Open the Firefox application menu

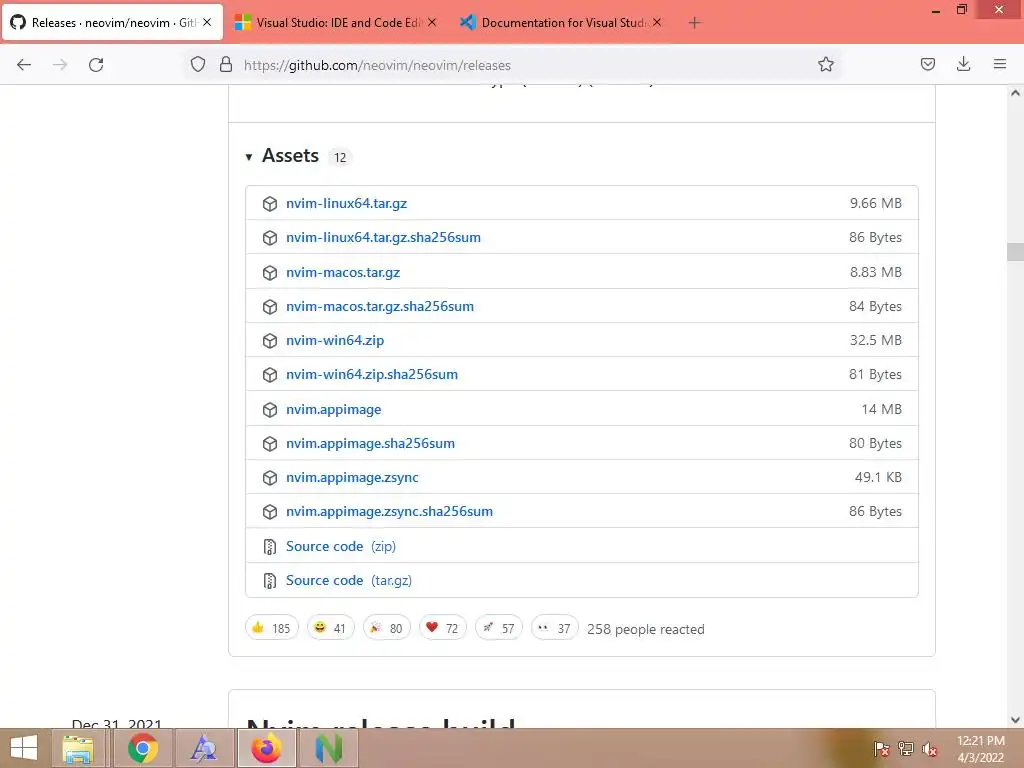[1000, 64]
